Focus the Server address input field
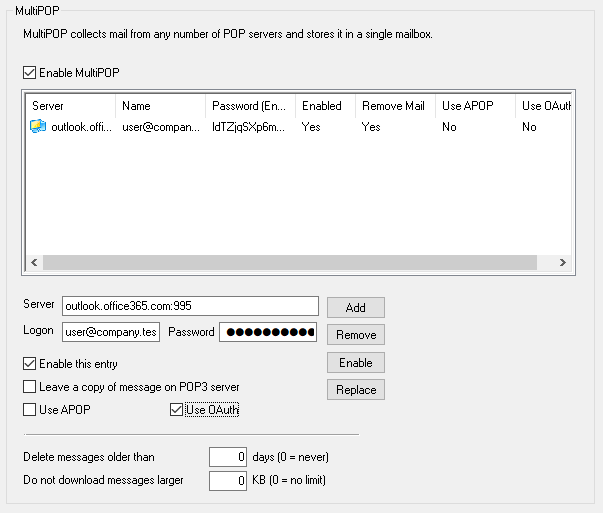The width and height of the screenshot is (603, 513). click(189, 306)
